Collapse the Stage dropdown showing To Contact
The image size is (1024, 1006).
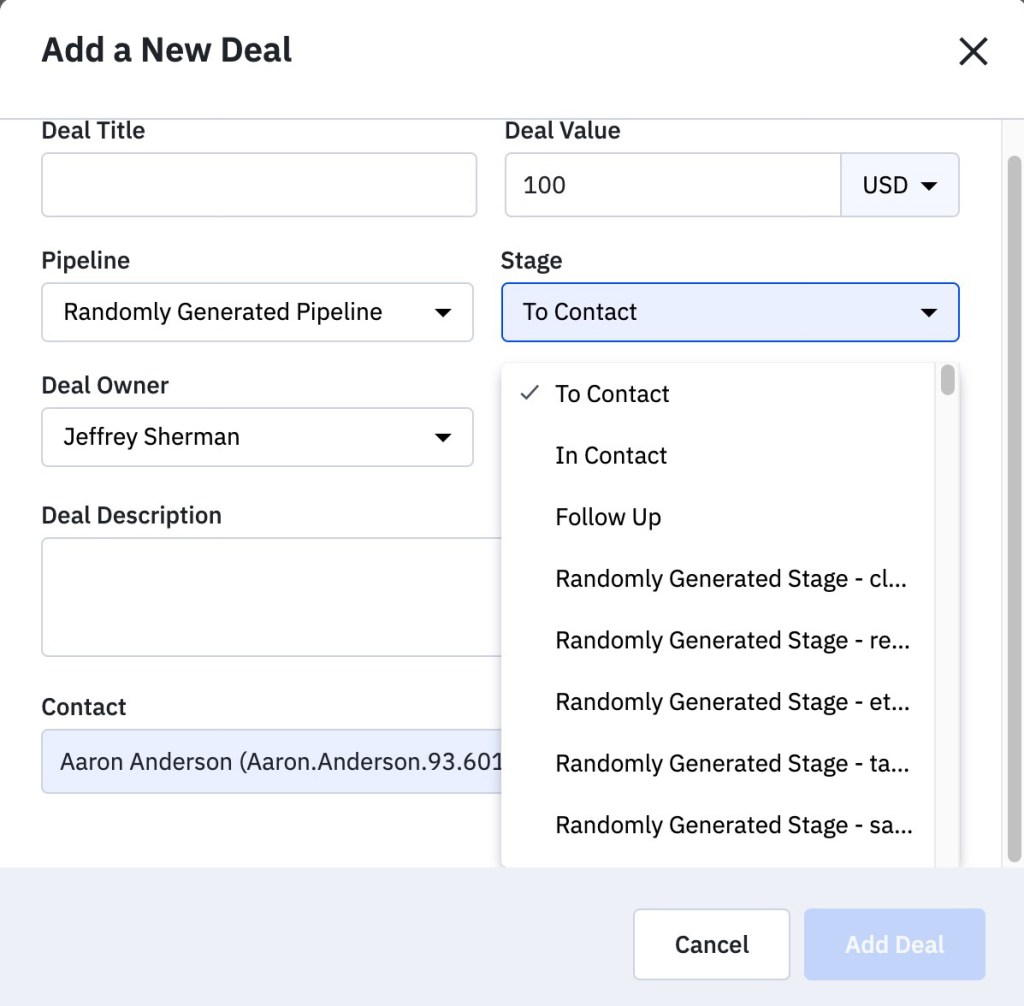[729, 312]
